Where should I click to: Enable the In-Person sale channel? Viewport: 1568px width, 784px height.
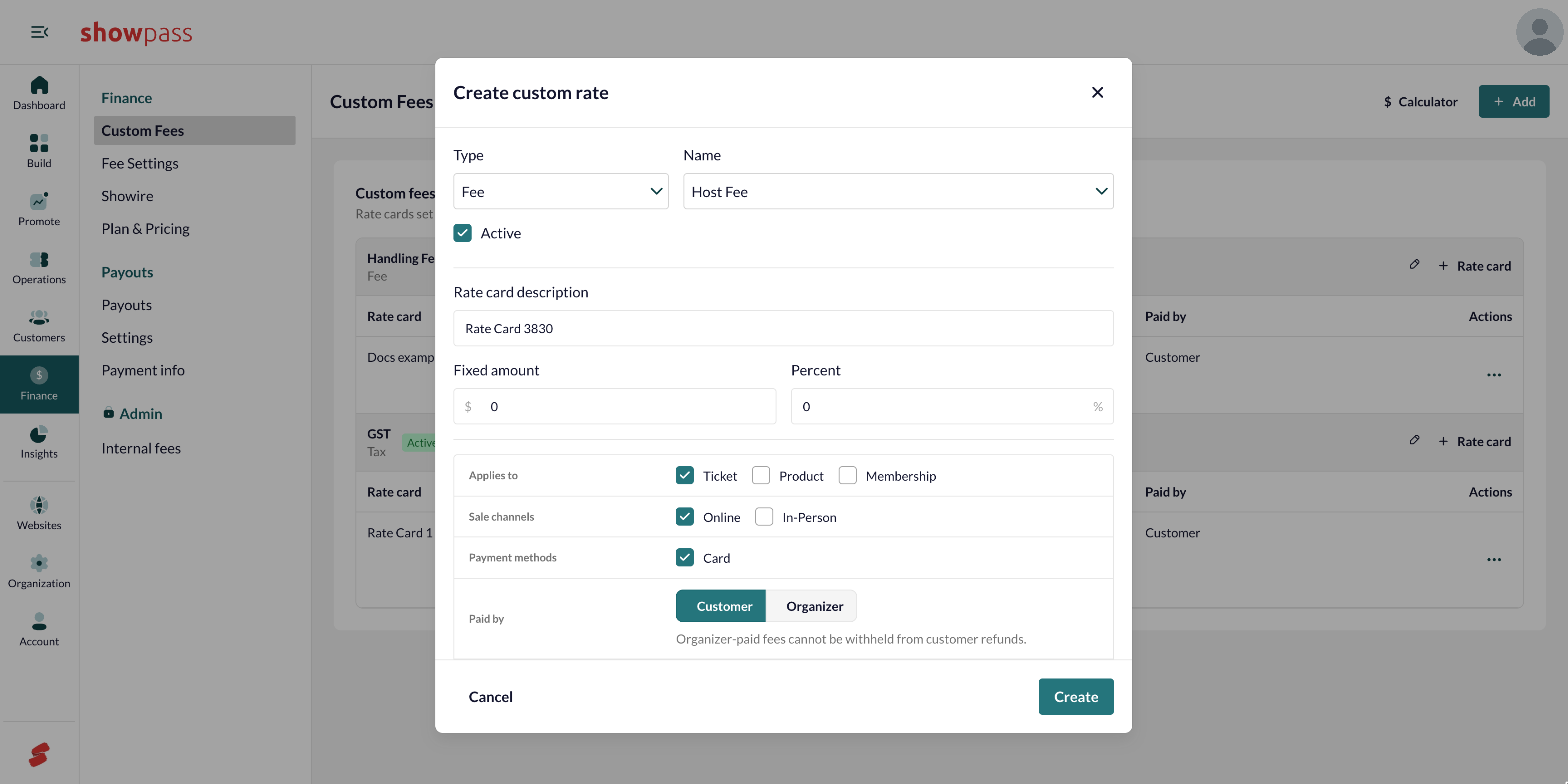(x=764, y=517)
